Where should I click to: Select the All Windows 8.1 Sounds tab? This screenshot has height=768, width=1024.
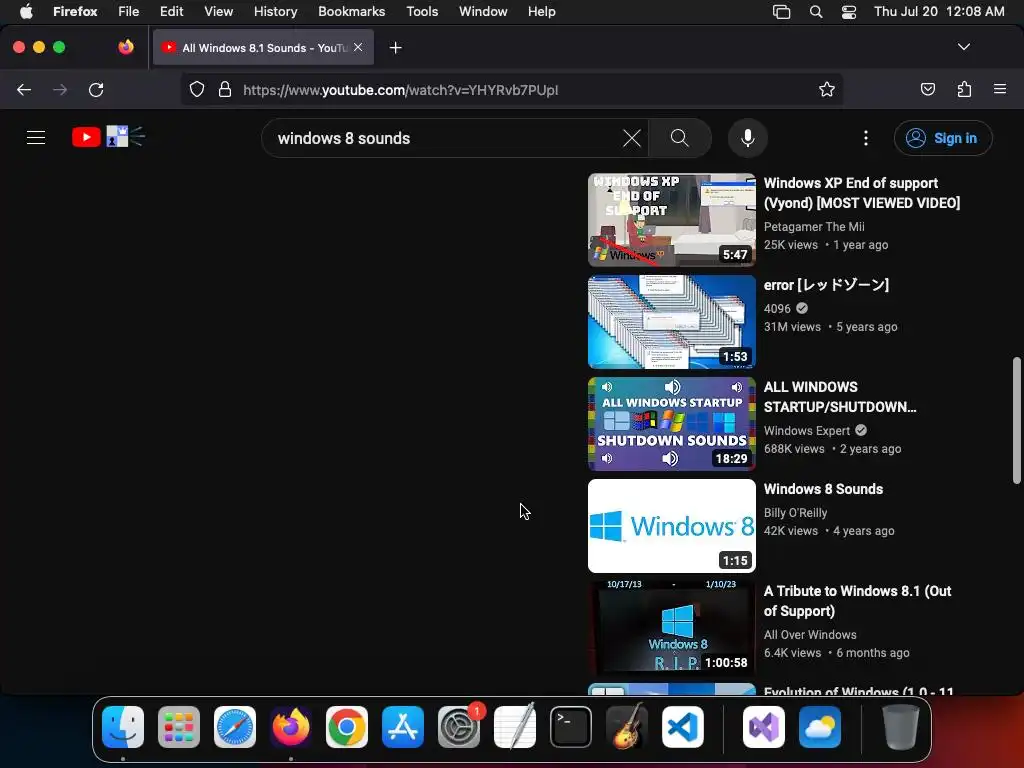click(263, 48)
